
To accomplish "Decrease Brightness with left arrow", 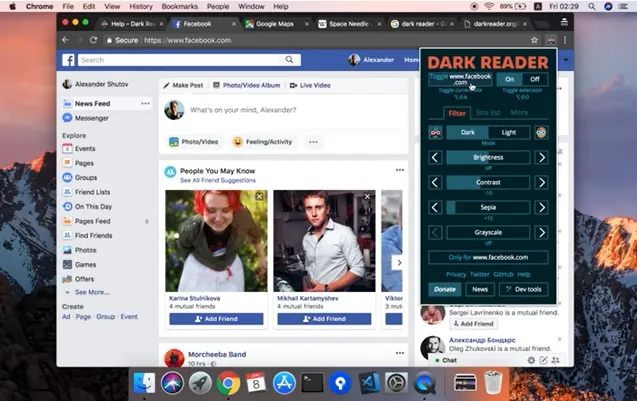I will (435, 158).
